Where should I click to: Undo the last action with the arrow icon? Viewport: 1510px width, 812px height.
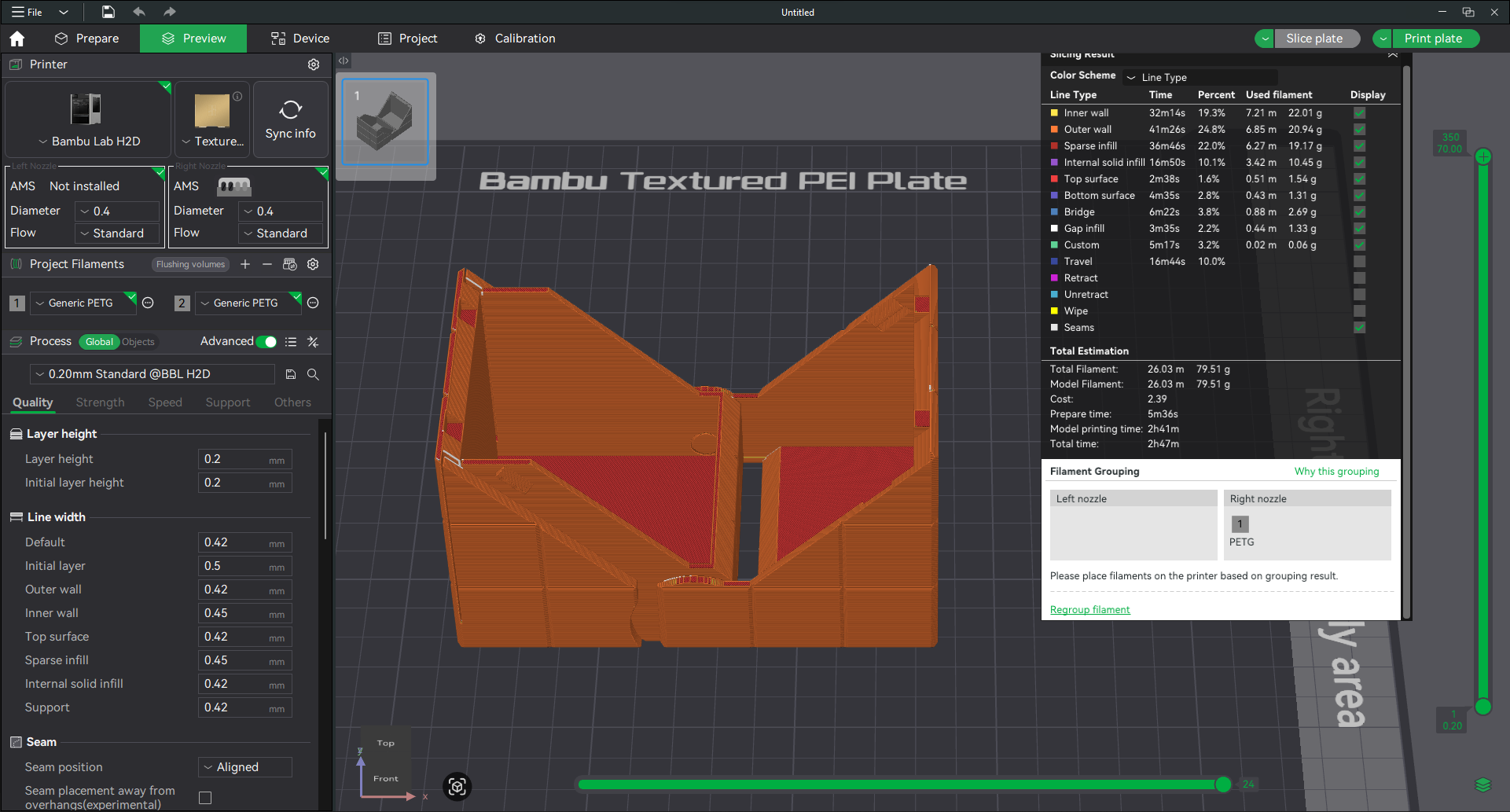[139, 12]
